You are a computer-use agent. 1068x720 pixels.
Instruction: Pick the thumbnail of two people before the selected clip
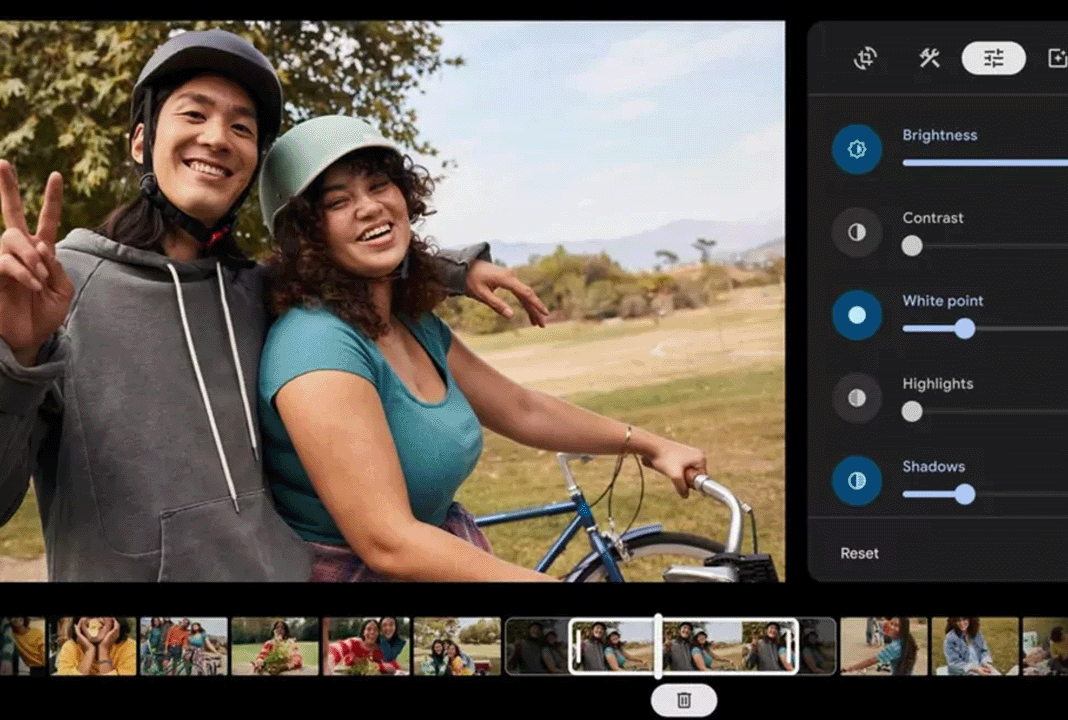[x=457, y=646]
